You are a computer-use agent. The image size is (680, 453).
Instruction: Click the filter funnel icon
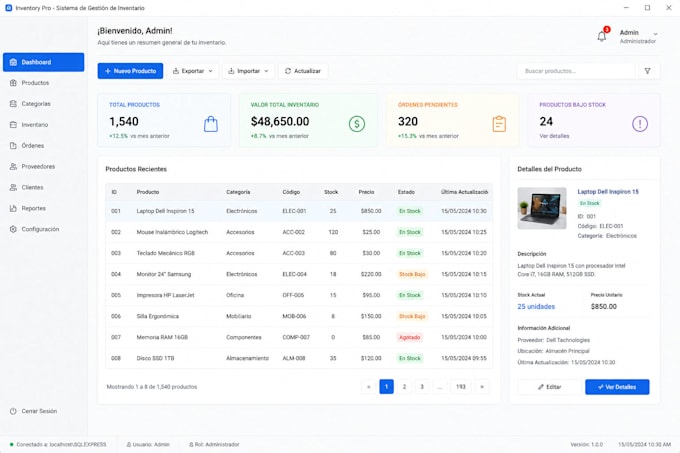647,71
